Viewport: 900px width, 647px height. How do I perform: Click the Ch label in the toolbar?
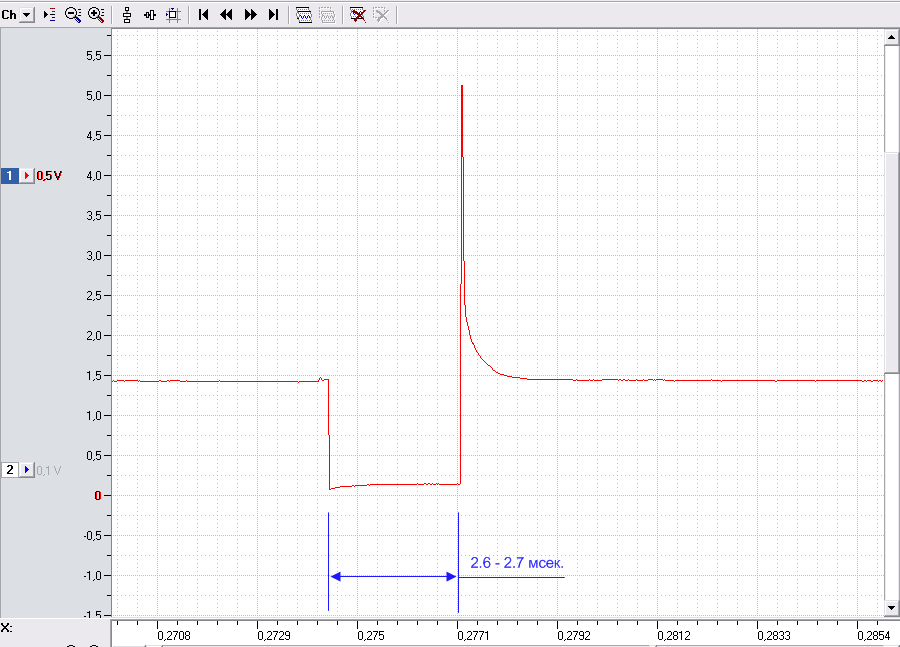9,15
